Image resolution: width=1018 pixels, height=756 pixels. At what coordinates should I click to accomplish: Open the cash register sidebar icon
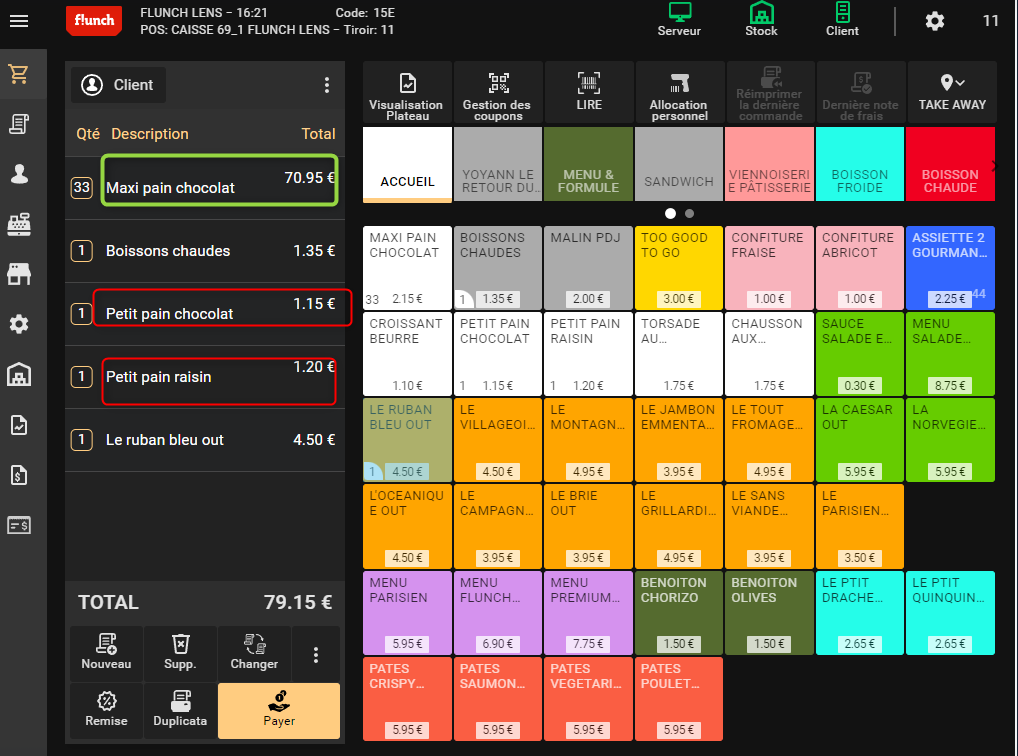(19, 224)
